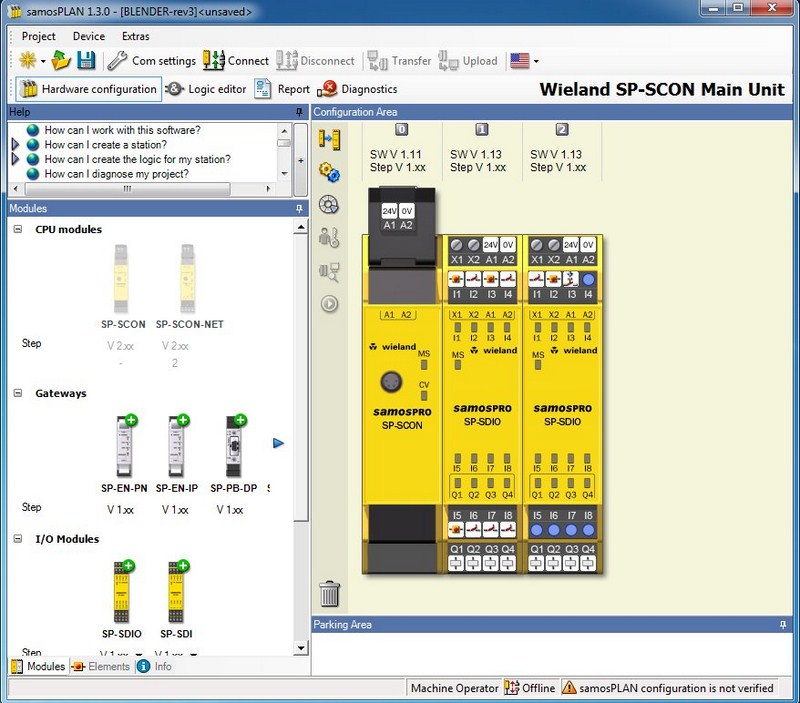Viewport: 800px width, 703px height.
Task: Collapse the Gateways group
Action: tap(18, 393)
